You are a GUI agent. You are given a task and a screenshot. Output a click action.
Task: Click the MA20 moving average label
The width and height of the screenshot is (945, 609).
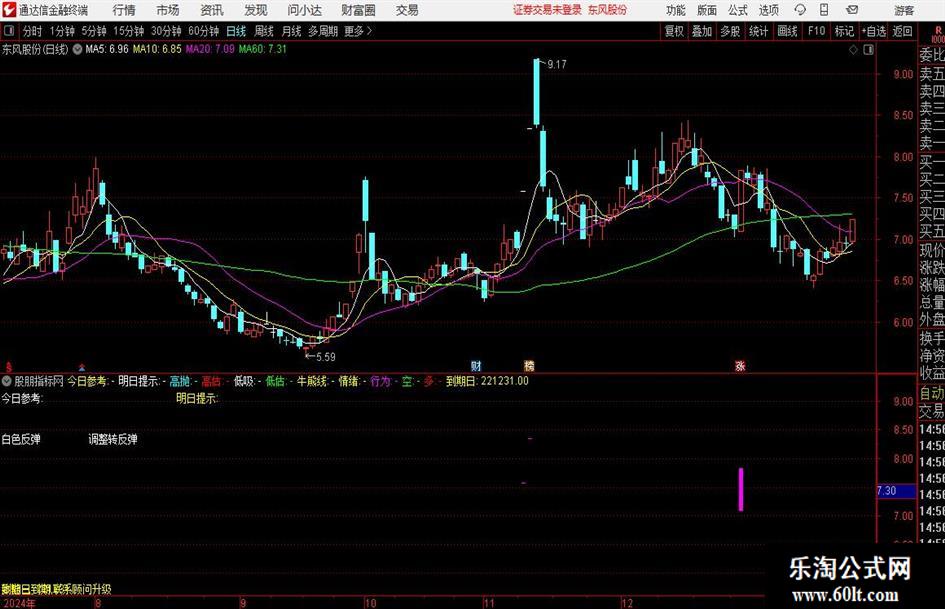pyautogui.click(x=210, y=49)
